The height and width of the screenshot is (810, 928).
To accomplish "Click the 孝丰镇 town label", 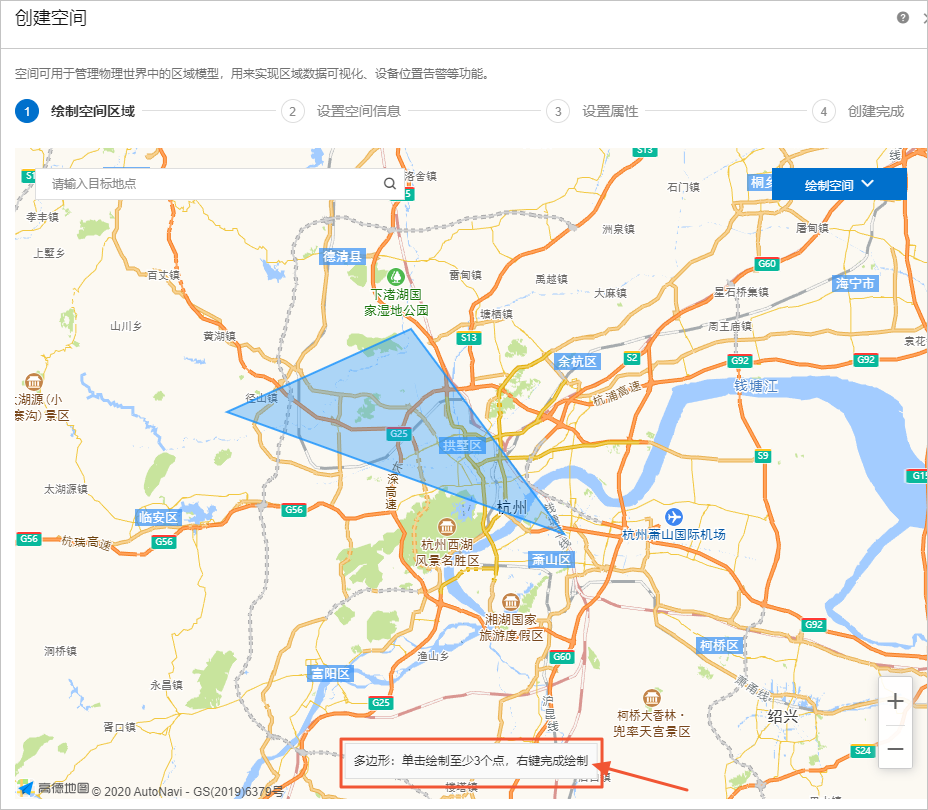I will [x=43, y=217].
